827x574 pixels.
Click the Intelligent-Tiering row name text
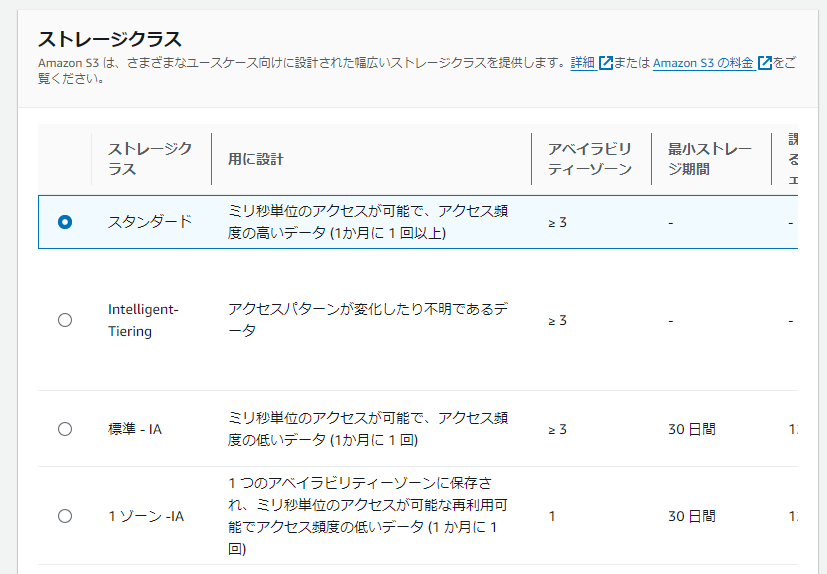[x=143, y=320]
